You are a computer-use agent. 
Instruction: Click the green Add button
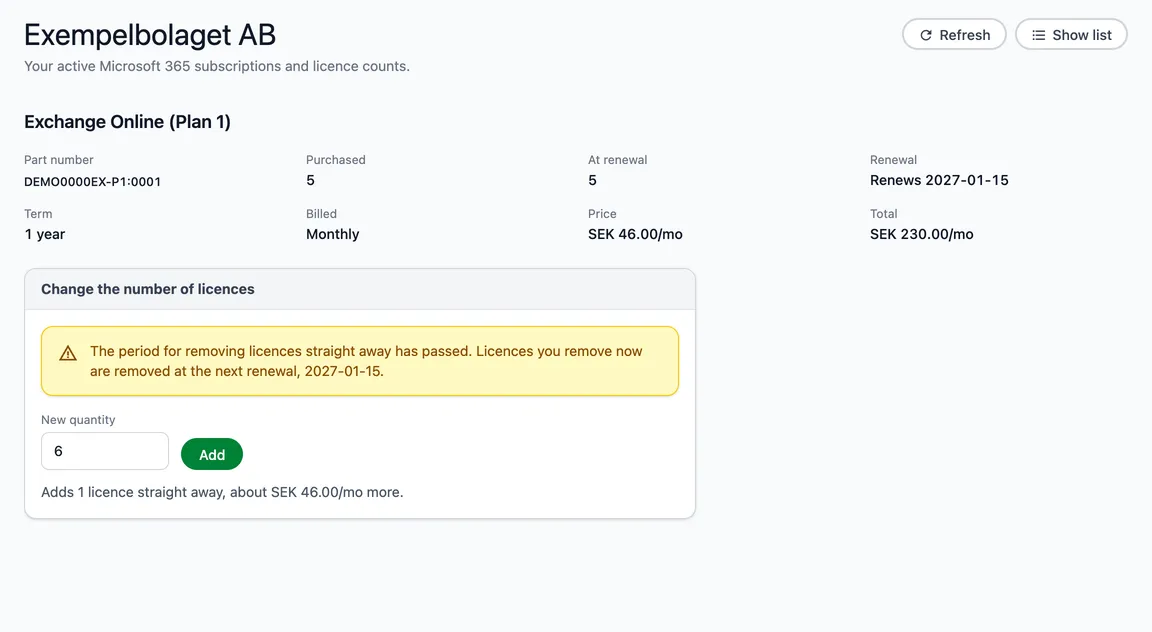pyautogui.click(x=212, y=454)
